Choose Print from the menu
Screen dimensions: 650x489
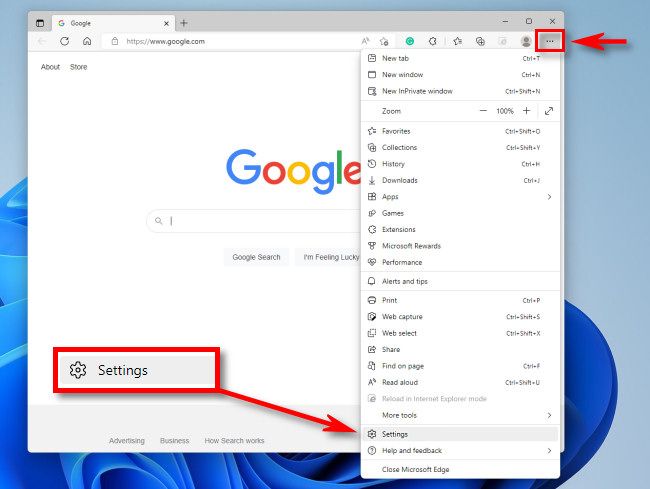[x=460, y=300]
